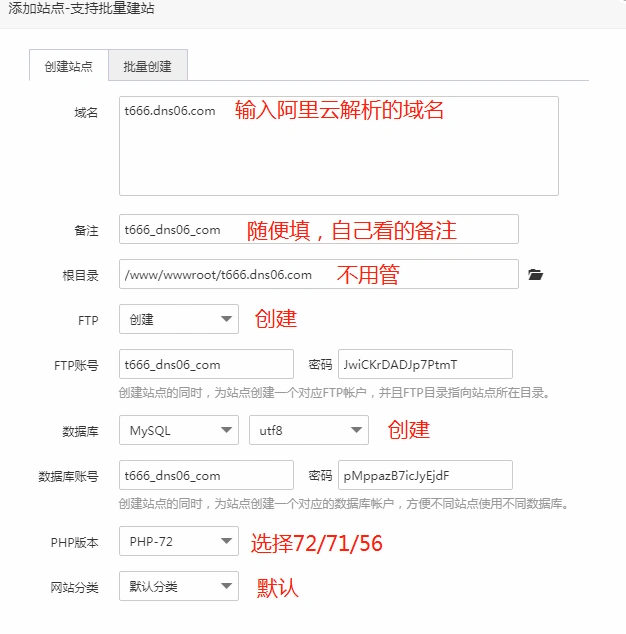Image resolution: width=626 pixels, height=634 pixels.
Task: Open the FTP 创建 dropdown
Action: [x=179, y=319]
